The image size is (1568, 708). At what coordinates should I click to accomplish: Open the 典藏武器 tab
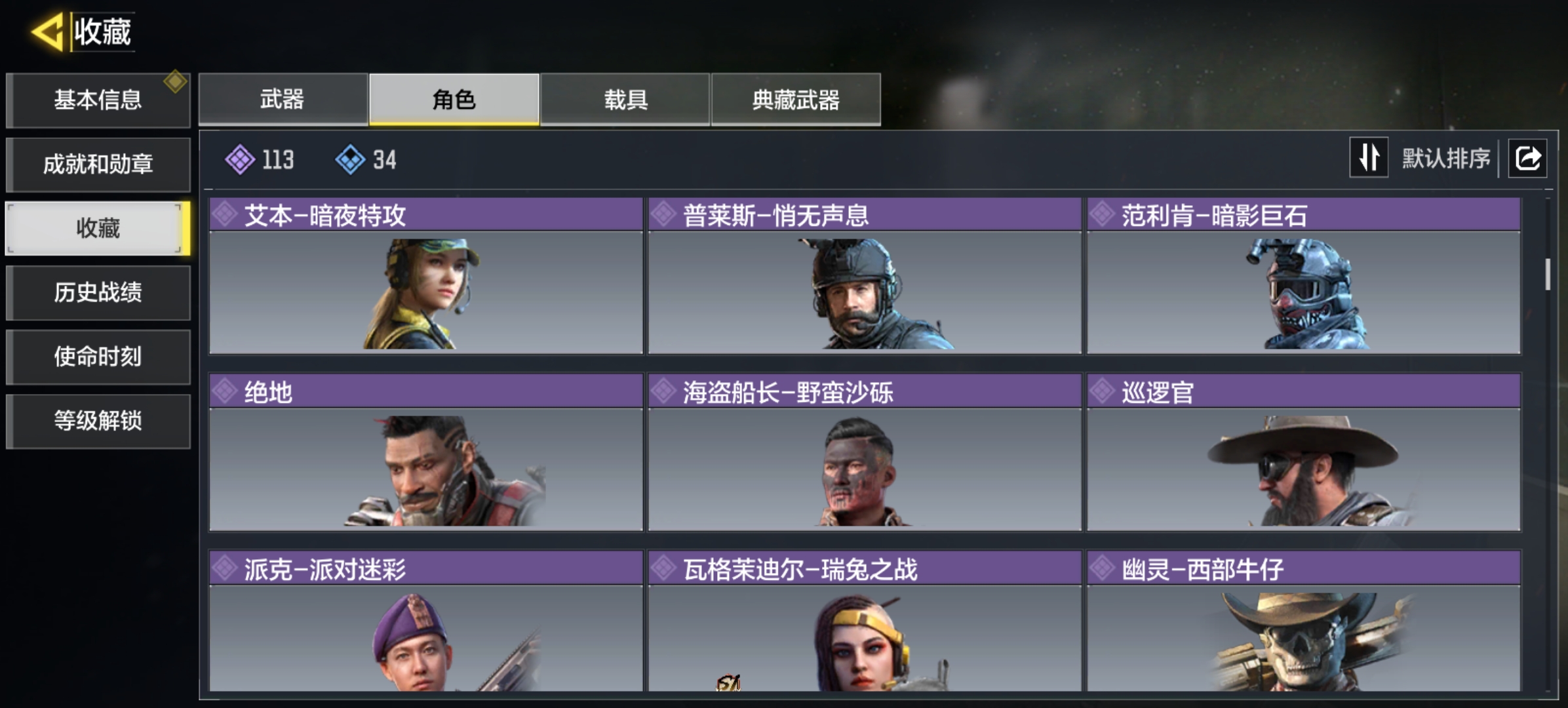796,99
